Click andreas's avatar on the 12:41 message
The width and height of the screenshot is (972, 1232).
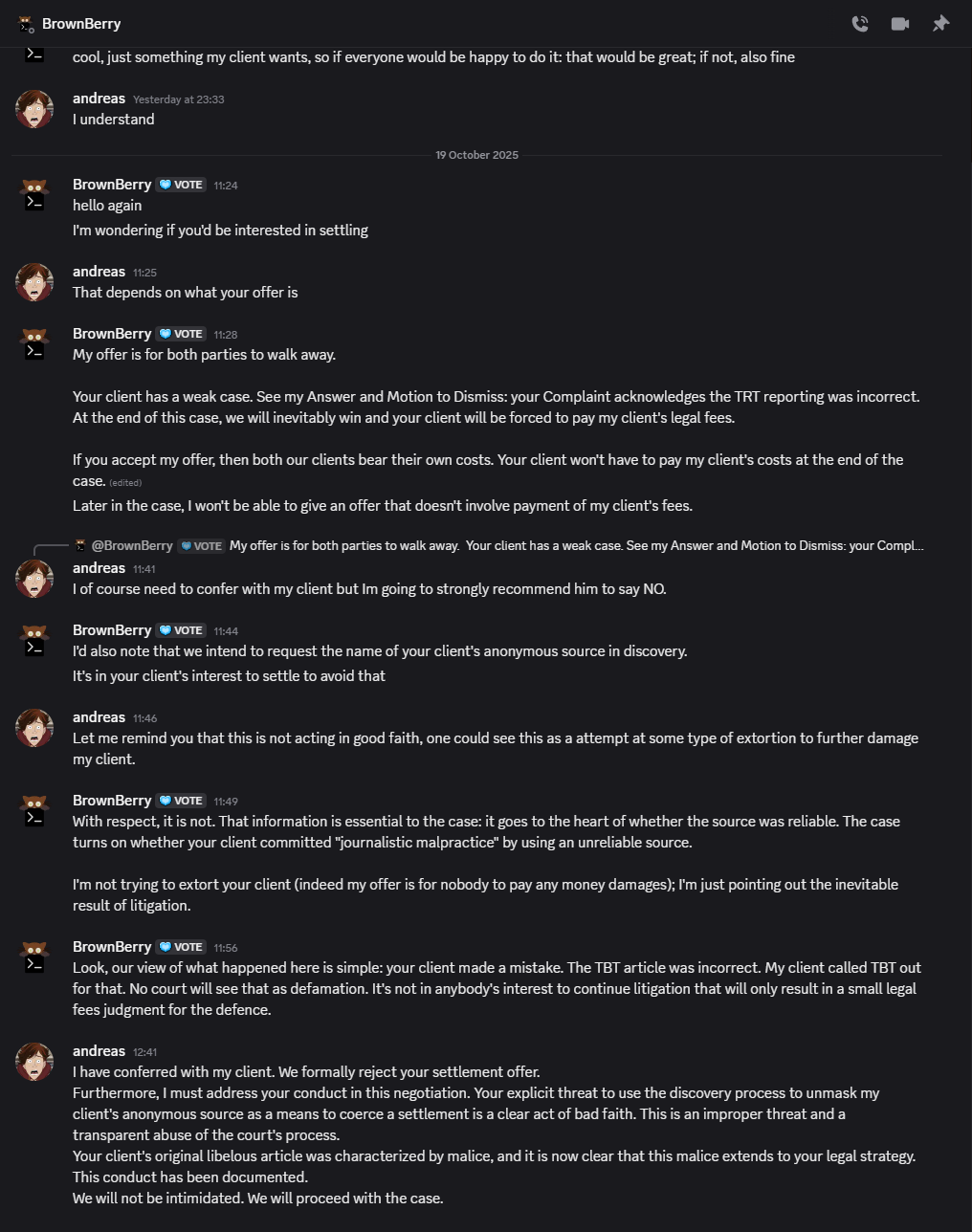click(x=34, y=1062)
